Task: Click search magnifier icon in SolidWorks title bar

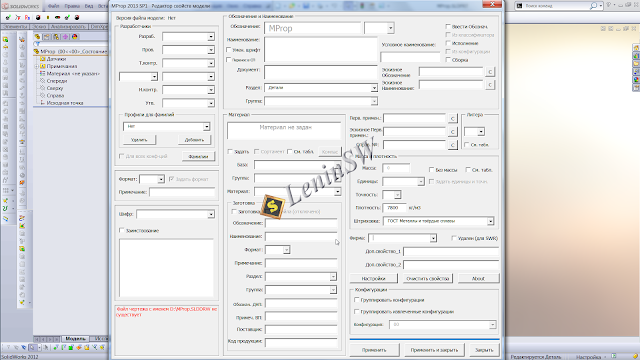Action: 593,6
